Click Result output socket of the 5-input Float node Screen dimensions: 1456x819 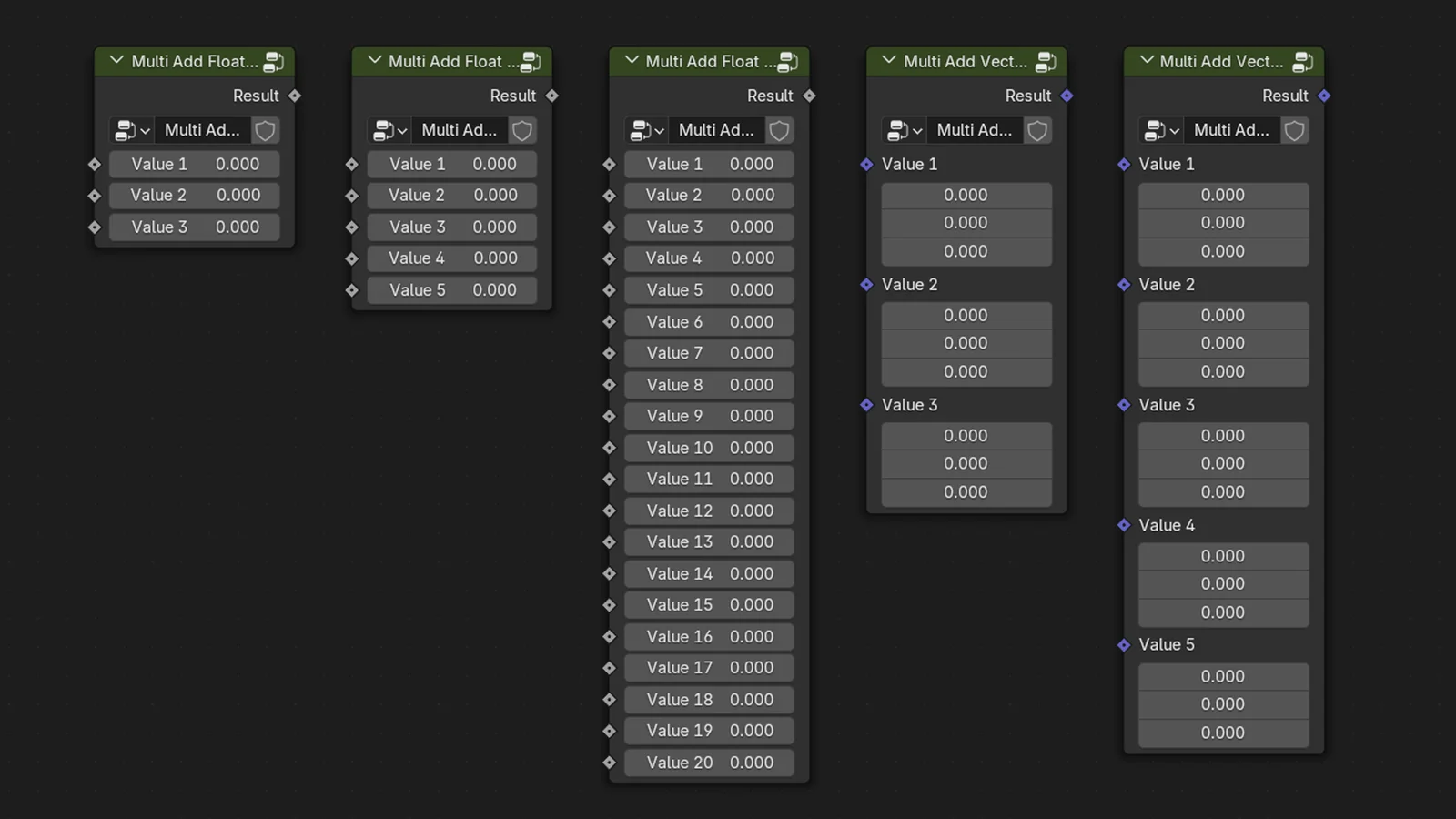[x=552, y=96]
